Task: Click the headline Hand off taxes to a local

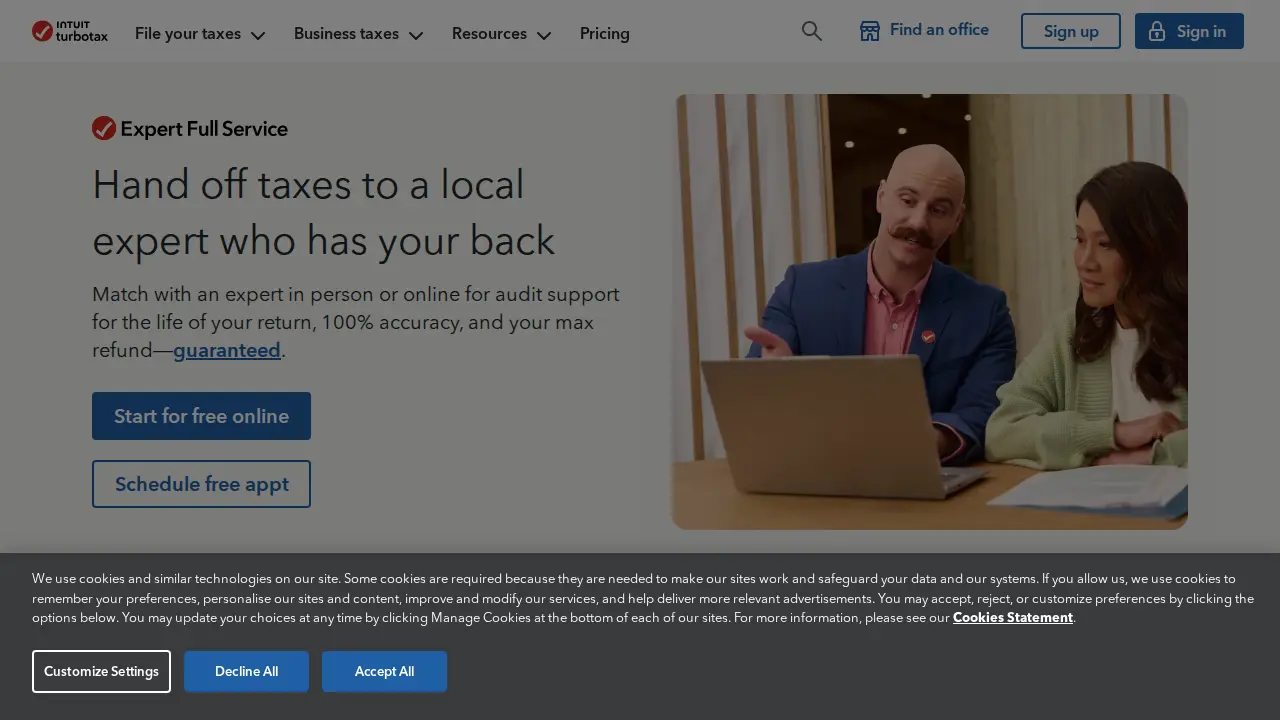Action: [308, 185]
